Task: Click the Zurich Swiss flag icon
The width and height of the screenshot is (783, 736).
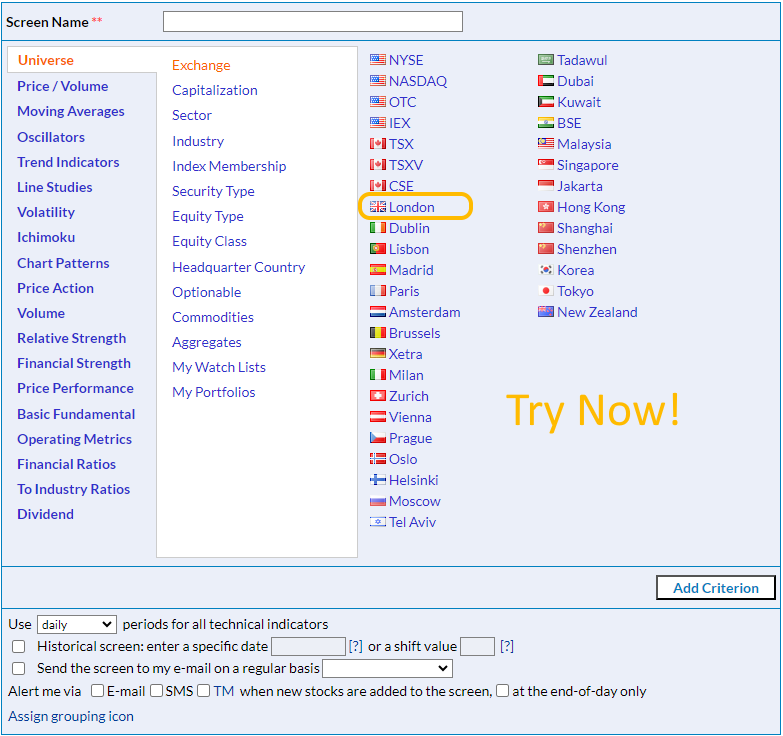Action: [378, 396]
